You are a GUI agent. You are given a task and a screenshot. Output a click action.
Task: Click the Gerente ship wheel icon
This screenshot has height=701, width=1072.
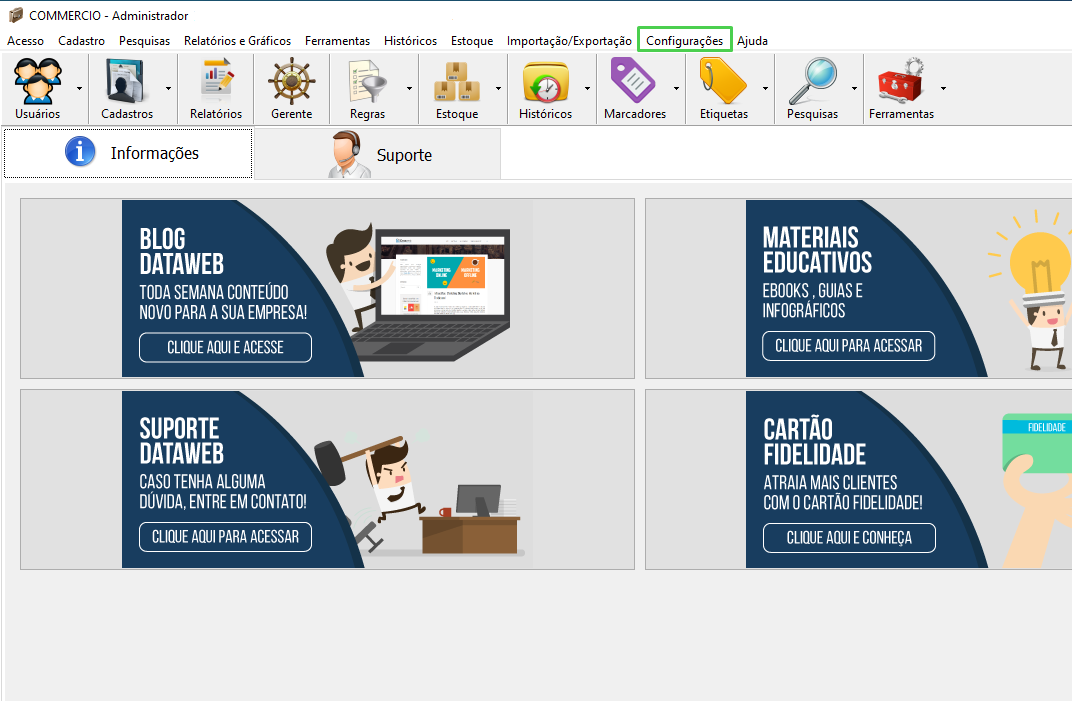tap(291, 81)
